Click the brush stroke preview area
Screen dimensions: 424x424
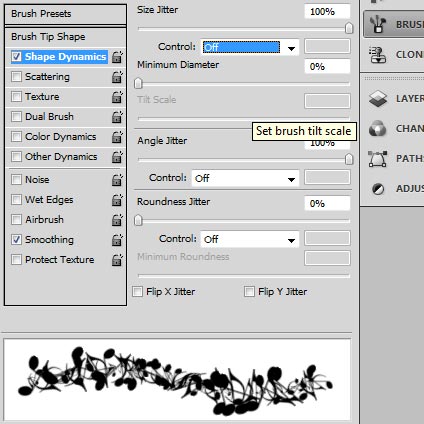[177, 380]
